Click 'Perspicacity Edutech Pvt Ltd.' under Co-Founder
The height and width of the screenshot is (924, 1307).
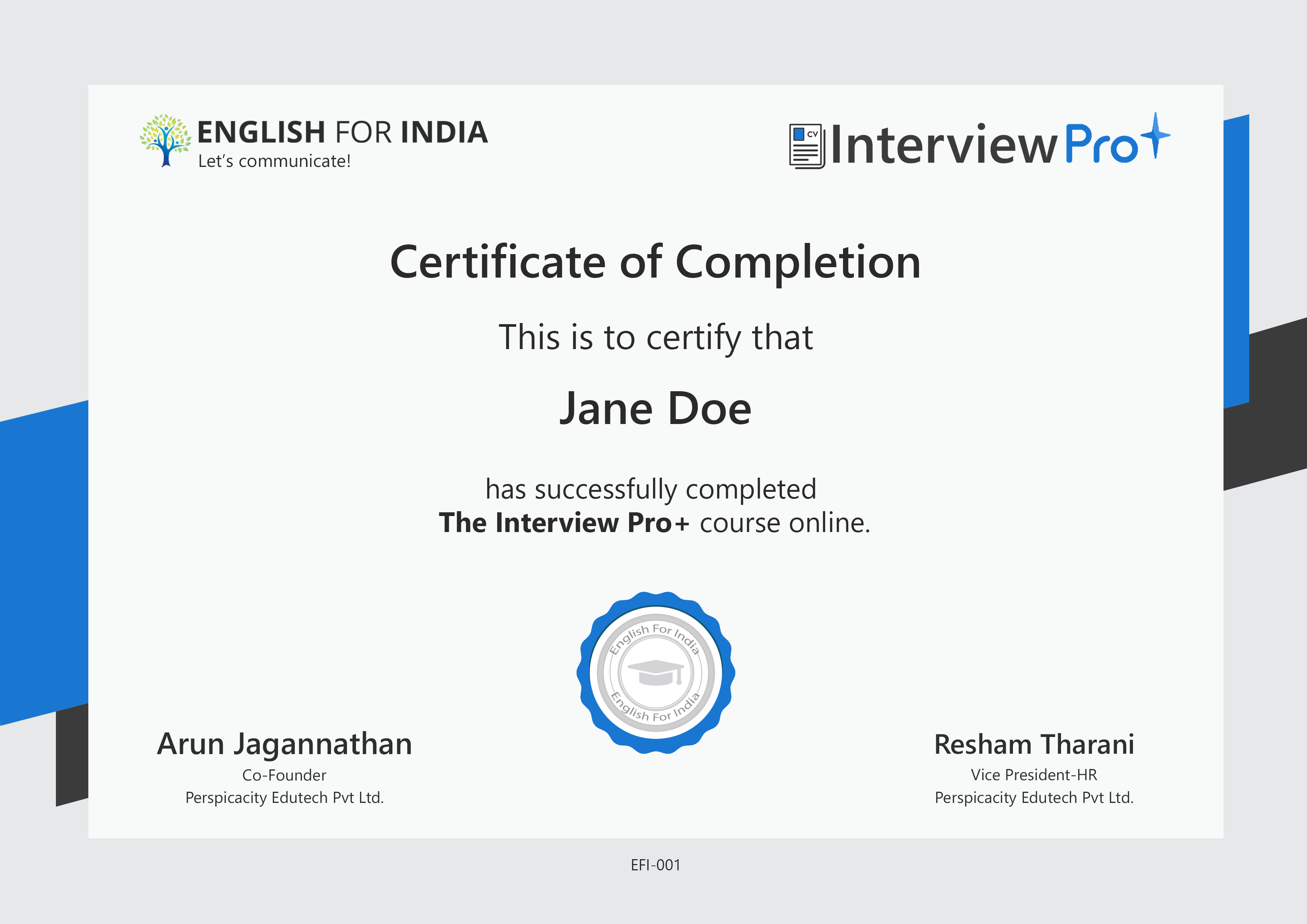pos(285,798)
